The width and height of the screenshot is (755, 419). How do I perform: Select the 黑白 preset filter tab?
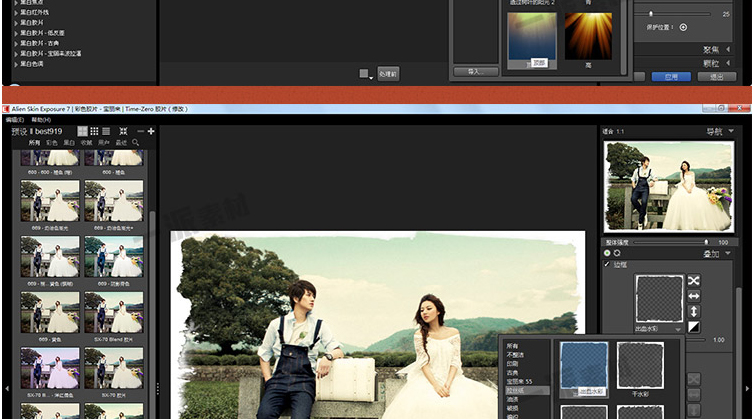[69, 143]
